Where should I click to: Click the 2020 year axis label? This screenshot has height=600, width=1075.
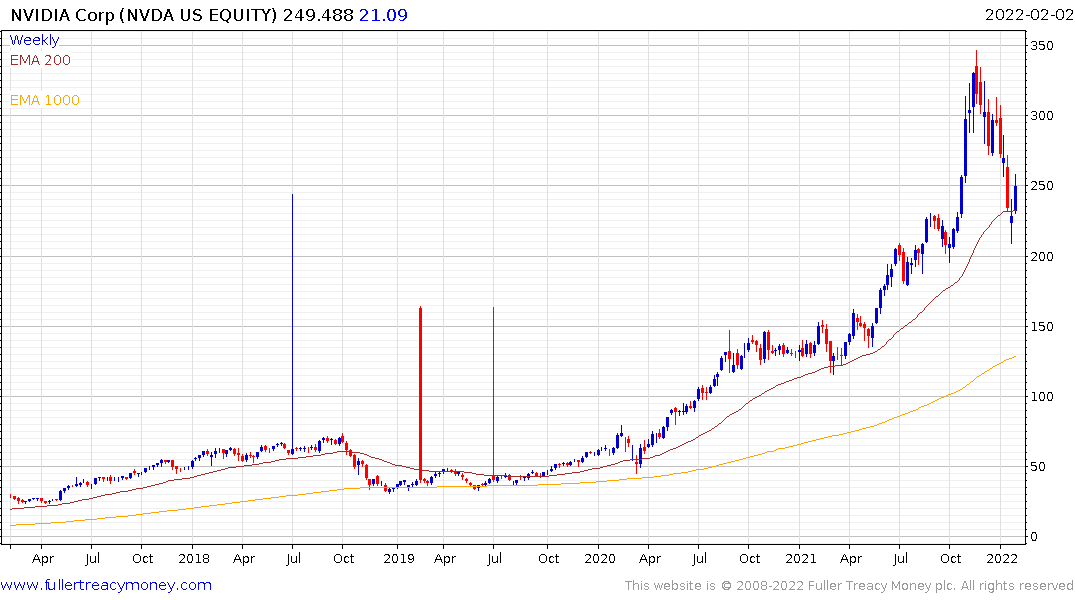[x=600, y=558]
